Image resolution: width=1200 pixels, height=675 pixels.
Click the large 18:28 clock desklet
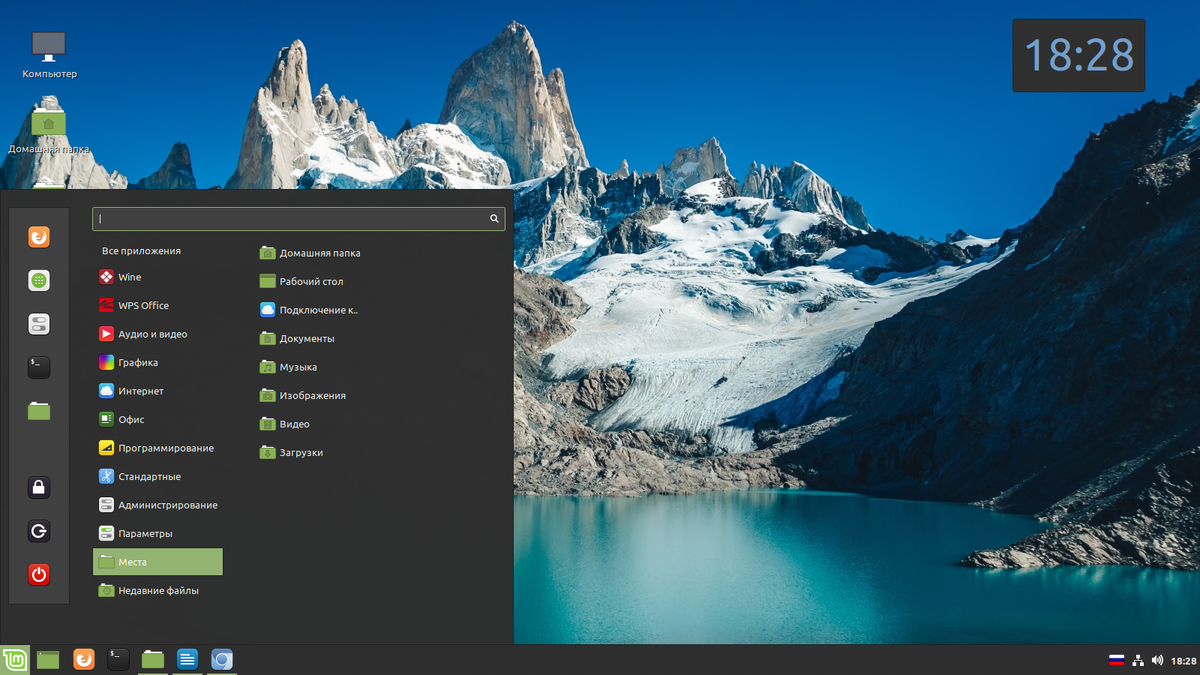(1079, 55)
